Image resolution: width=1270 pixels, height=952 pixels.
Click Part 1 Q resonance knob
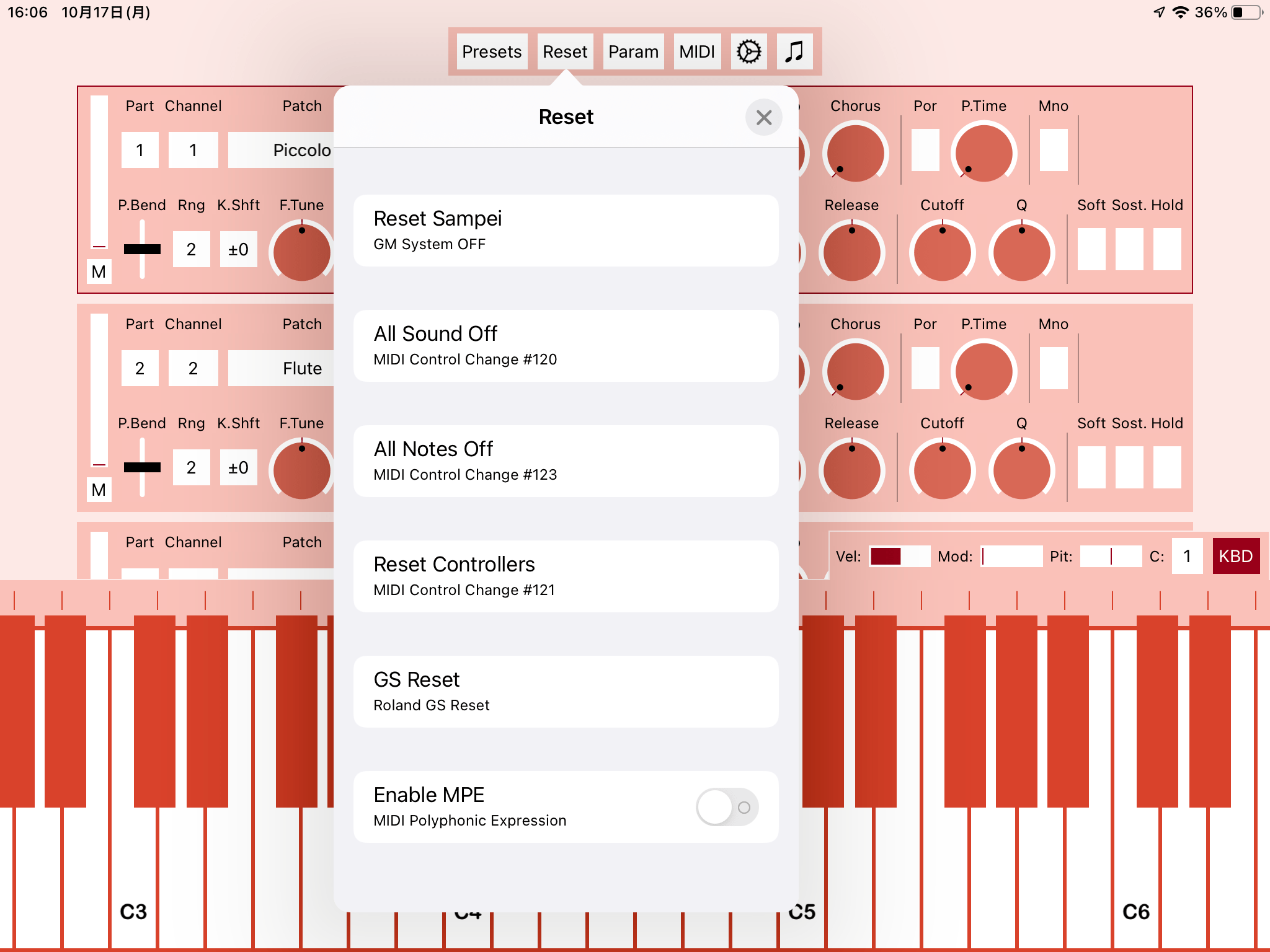click(1021, 252)
